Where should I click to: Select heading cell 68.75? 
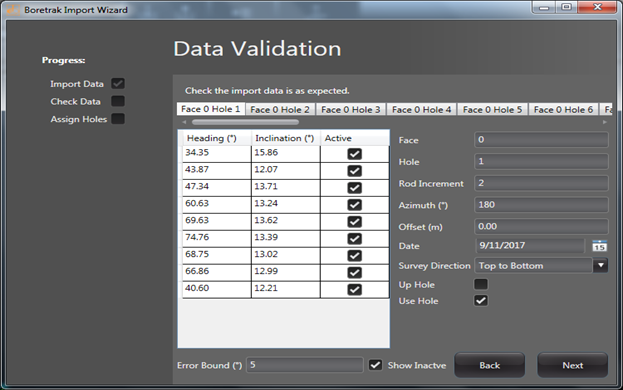(217, 256)
